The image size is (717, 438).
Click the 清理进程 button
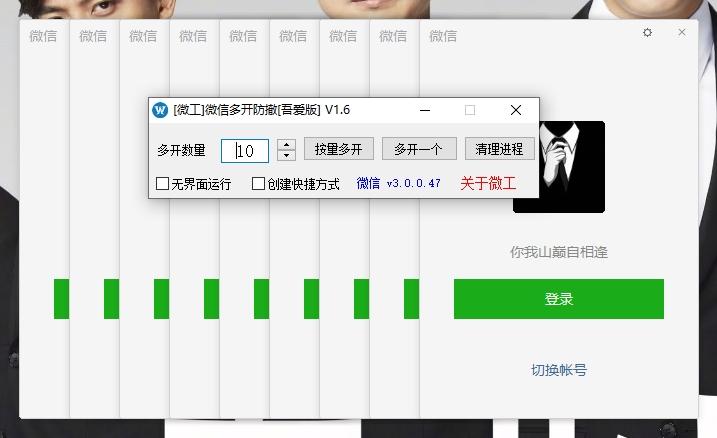499,149
